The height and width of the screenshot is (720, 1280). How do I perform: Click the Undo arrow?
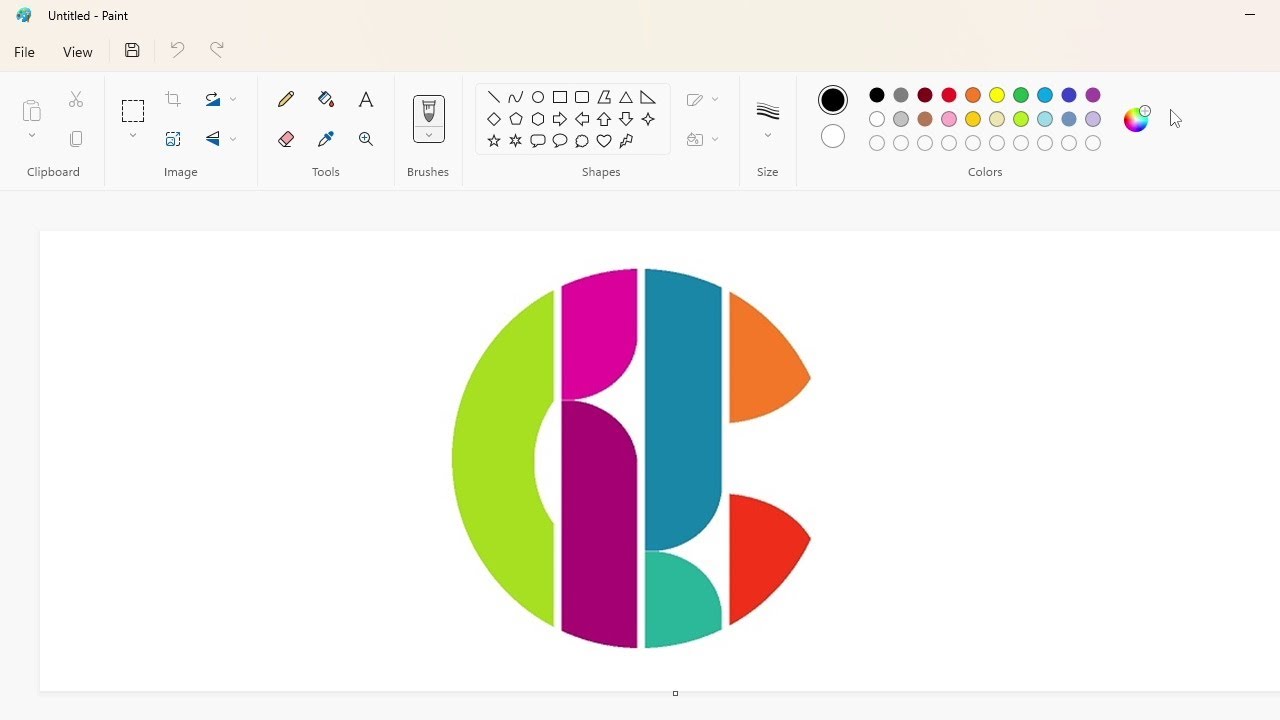coord(177,50)
